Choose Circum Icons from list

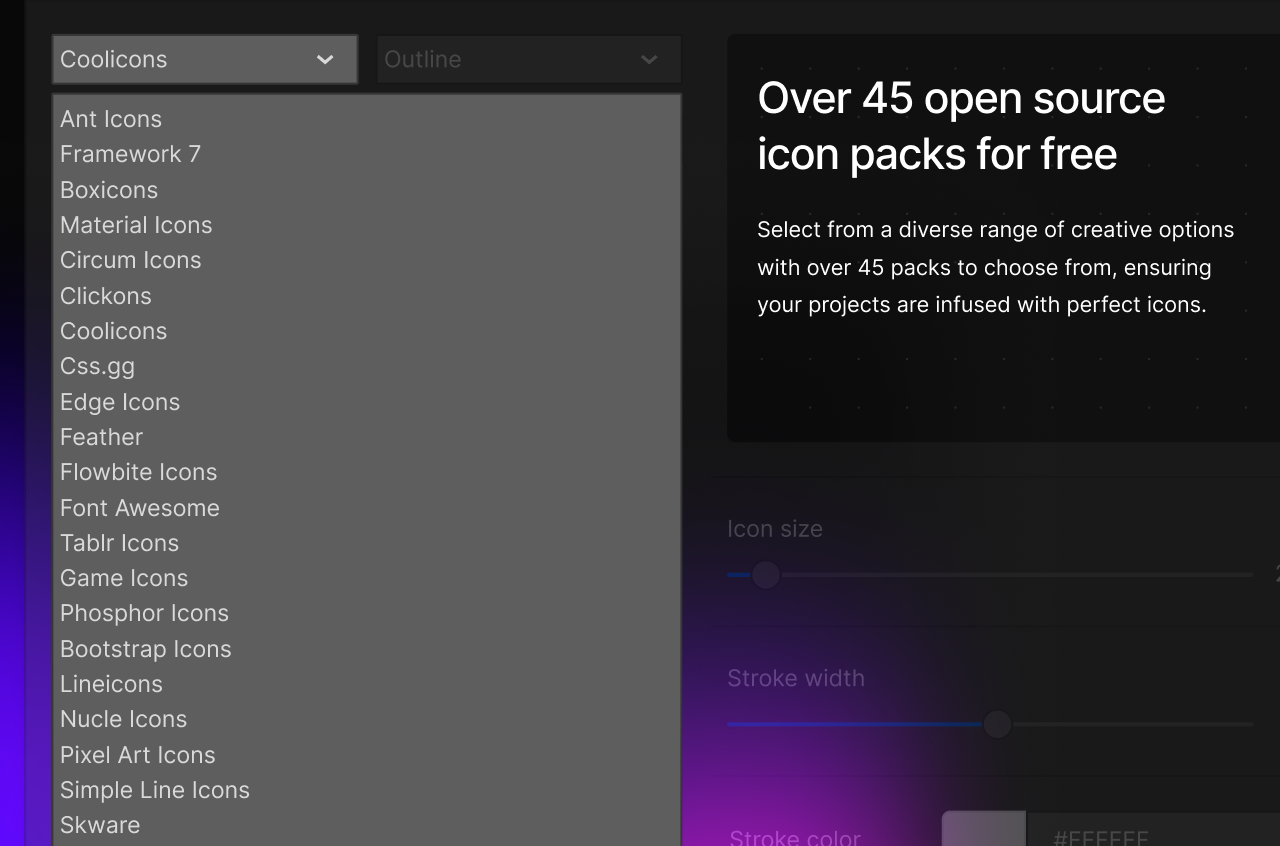coord(366,260)
